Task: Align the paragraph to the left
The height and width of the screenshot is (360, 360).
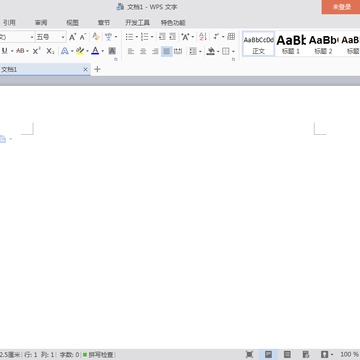Action: [x=131, y=51]
